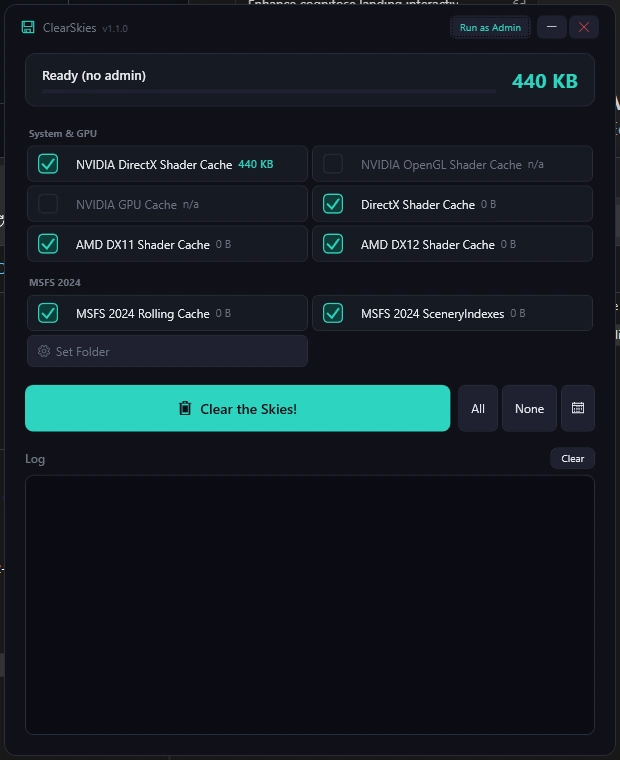Click the n/a value beside NVIDIA OpenGL Shader Cache
The width and height of the screenshot is (620, 760).
click(x=535, y=165)
